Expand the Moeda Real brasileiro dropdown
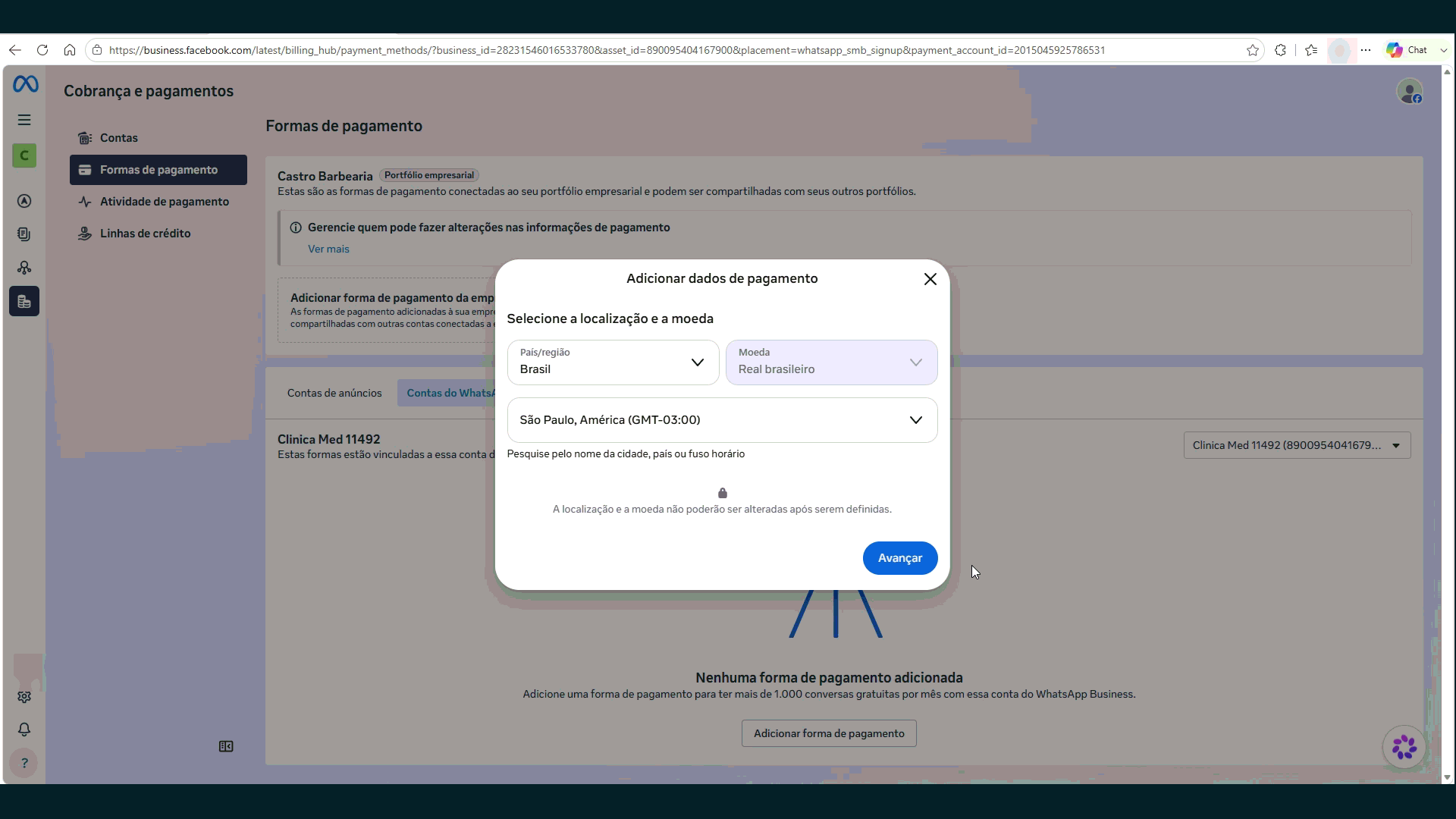Image resolution: width=1456 pixels, height=819 pixels. point(831,362)
